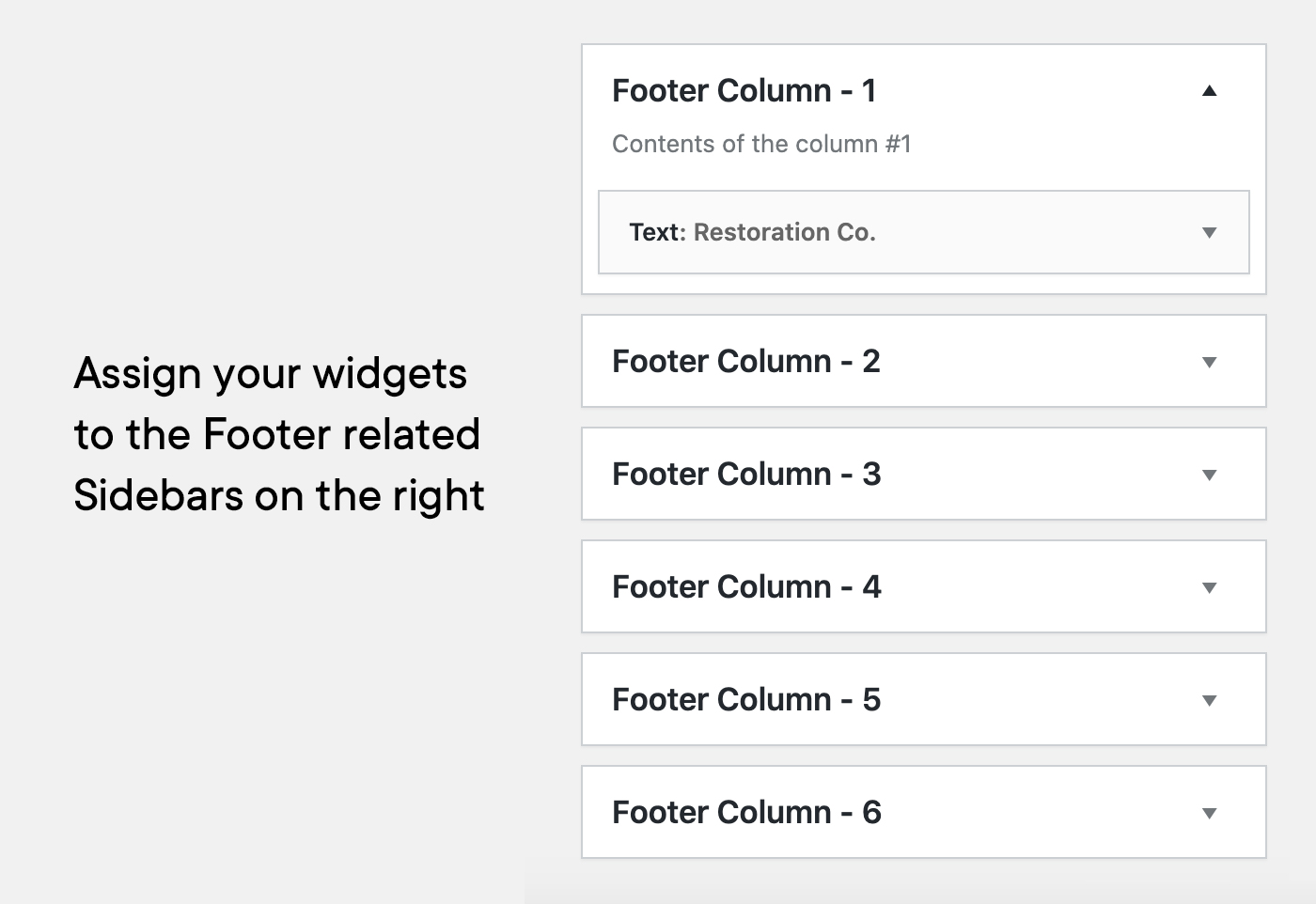1316x904 pixels.
Task: Select the Footer Column - 1 header
Action: [x=745, y=90]
